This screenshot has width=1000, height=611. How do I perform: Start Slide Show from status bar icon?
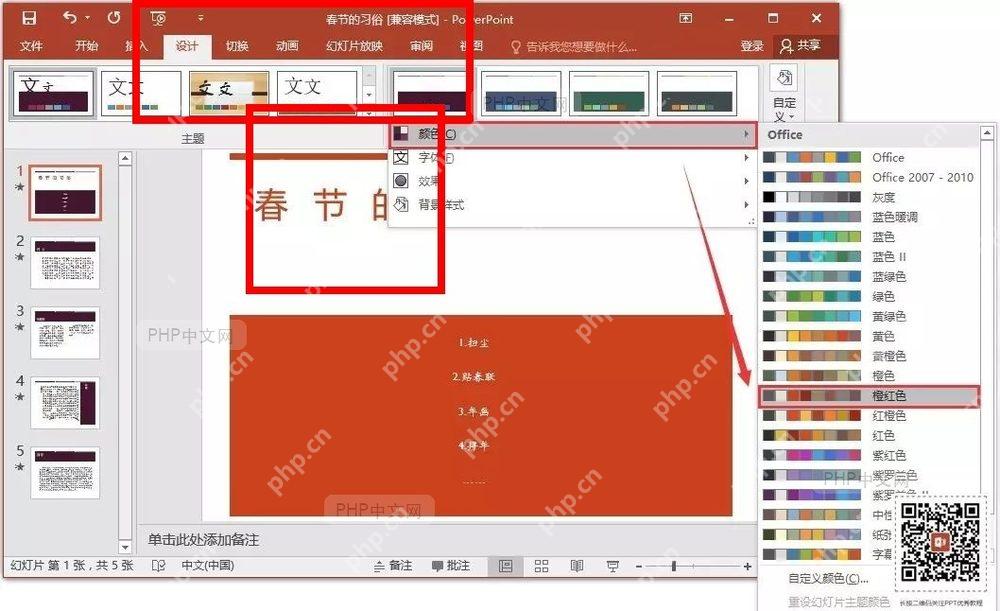pyautogui.click(x=613, y=566)
